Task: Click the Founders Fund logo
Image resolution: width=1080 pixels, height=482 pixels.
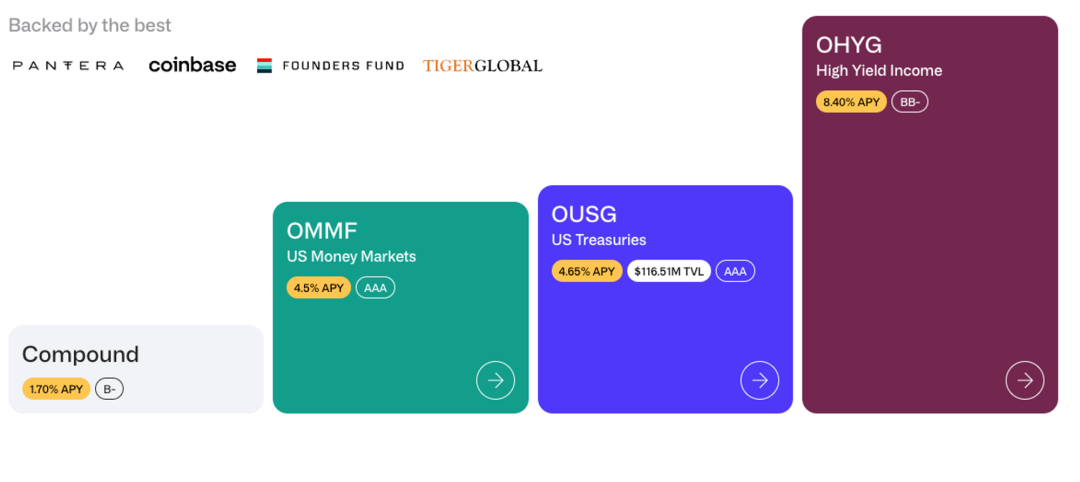Action: (331, 66)
